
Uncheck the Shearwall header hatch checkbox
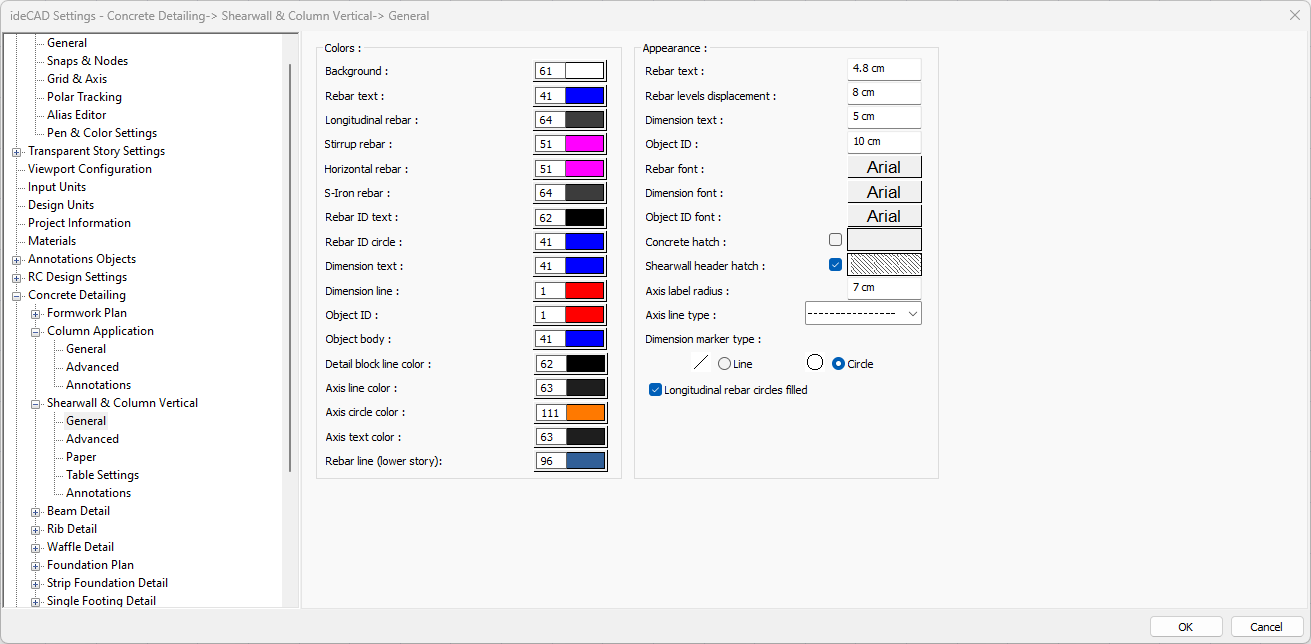pyautogui.click(x=835, y=265)
